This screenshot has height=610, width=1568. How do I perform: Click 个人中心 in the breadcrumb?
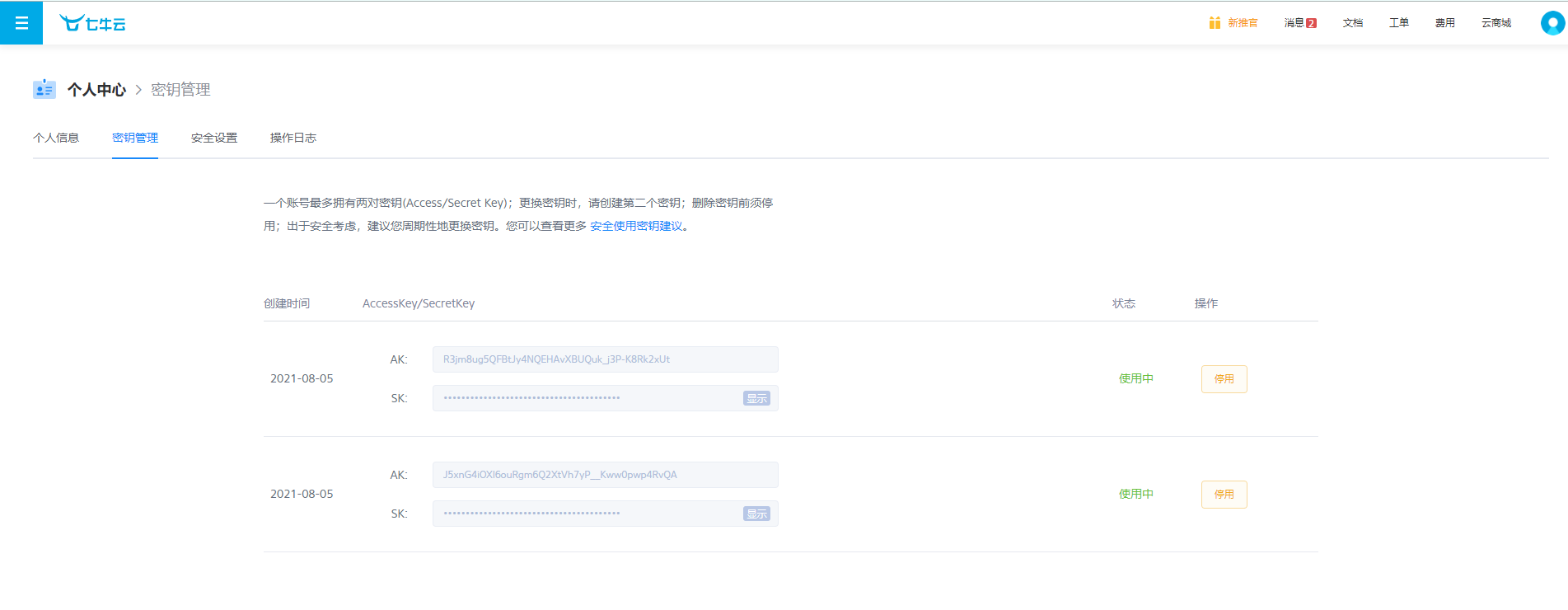coord(96,89)
